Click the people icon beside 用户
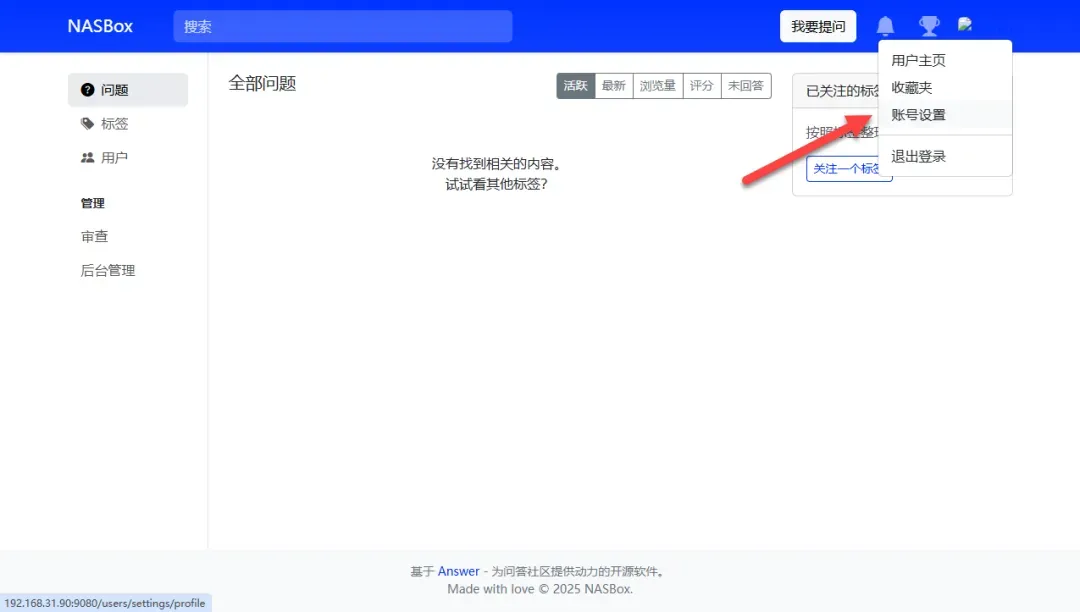 [88, 158]
